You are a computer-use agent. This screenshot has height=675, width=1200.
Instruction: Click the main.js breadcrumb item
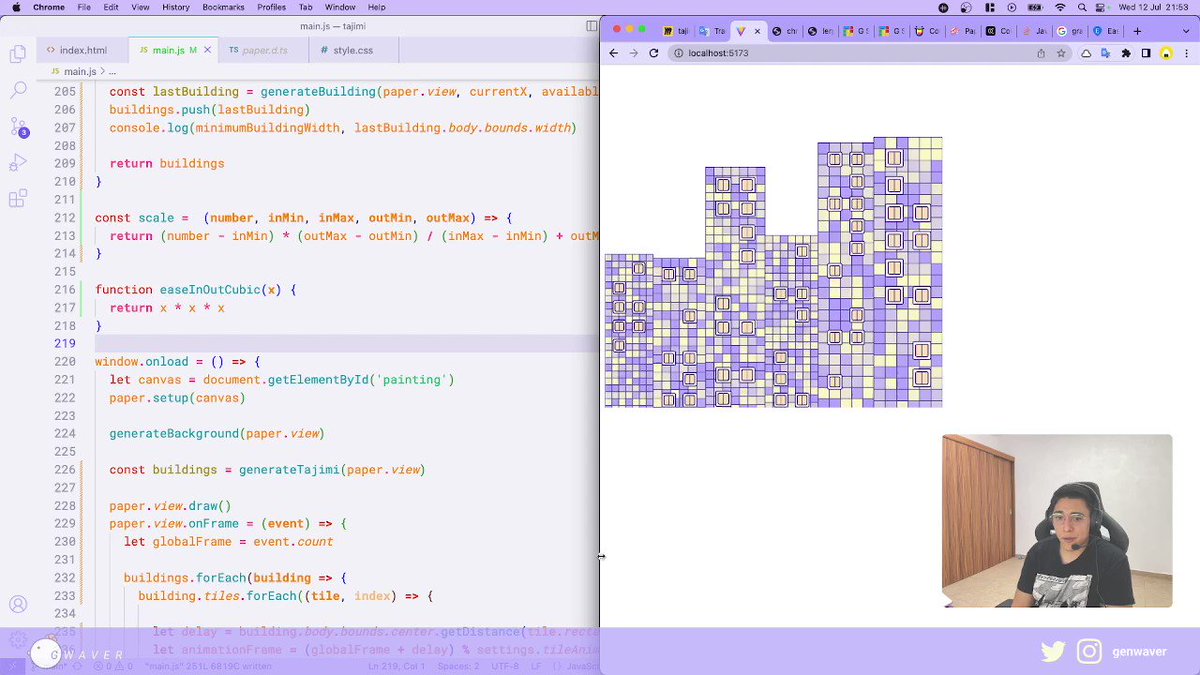(x=80, y=71)
